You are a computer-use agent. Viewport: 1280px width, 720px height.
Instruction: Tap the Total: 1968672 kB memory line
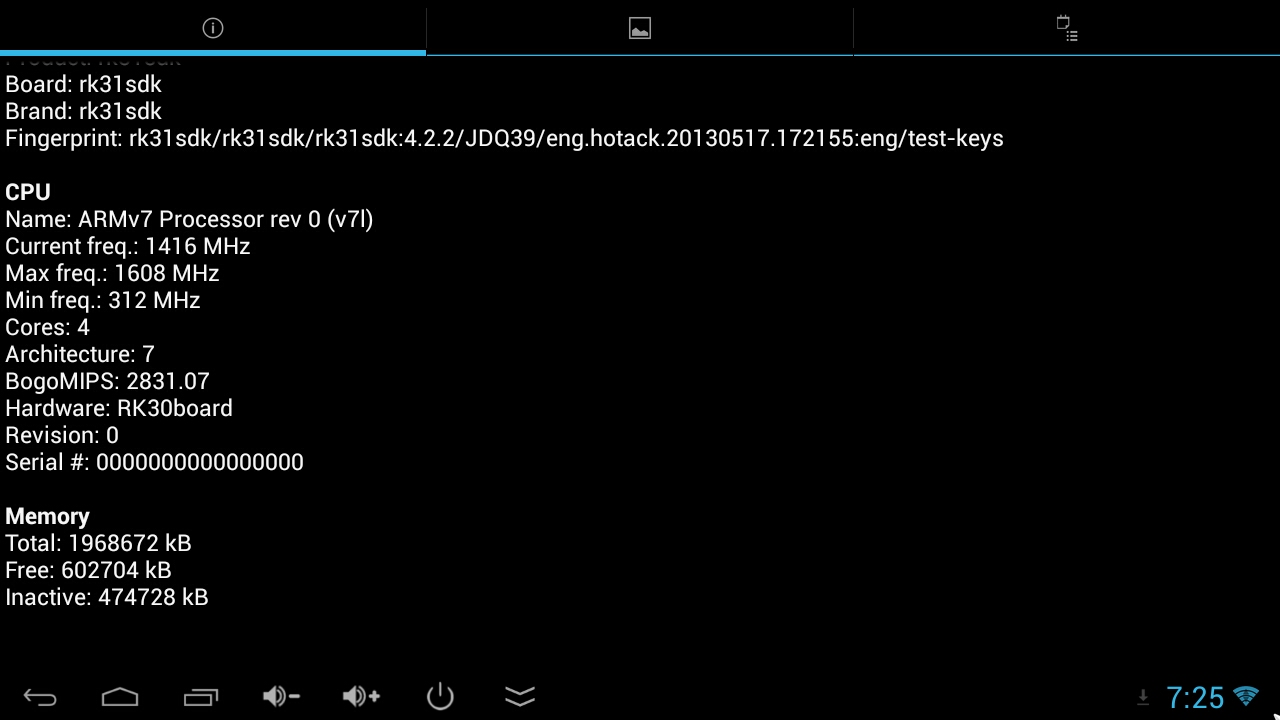pos(98,543)
